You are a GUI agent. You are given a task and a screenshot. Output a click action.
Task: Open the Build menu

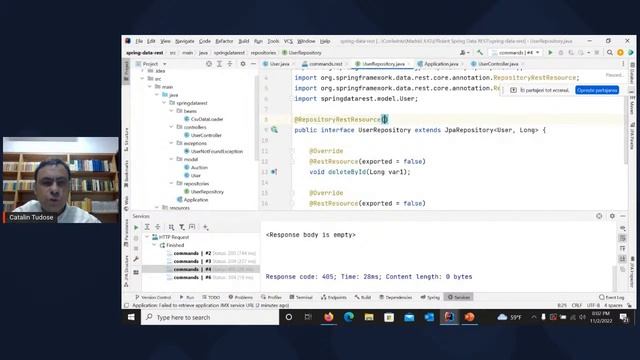coord(244,41)
